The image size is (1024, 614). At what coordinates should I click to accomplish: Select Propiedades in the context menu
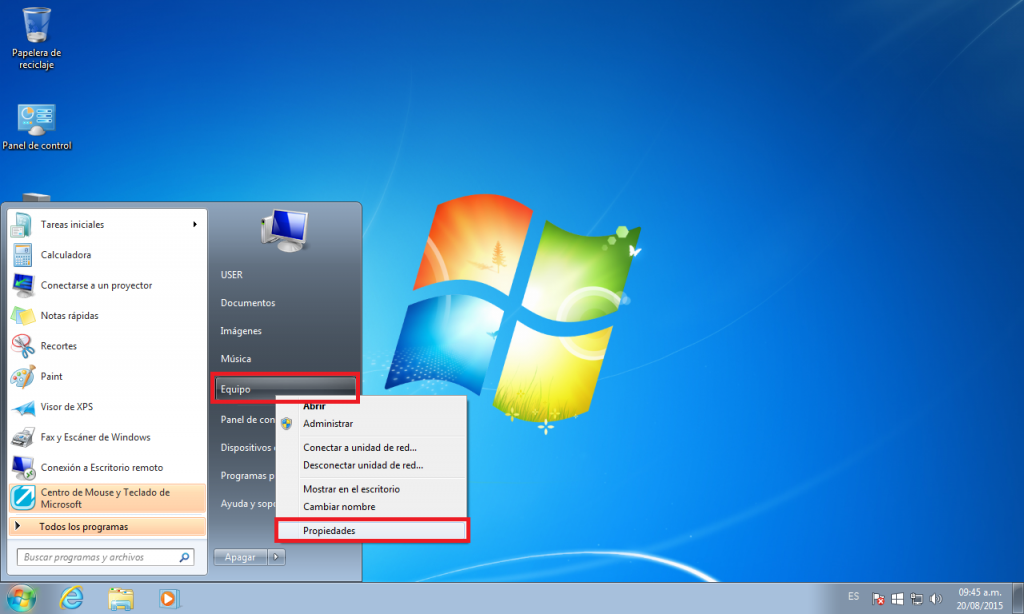(371, 530)
